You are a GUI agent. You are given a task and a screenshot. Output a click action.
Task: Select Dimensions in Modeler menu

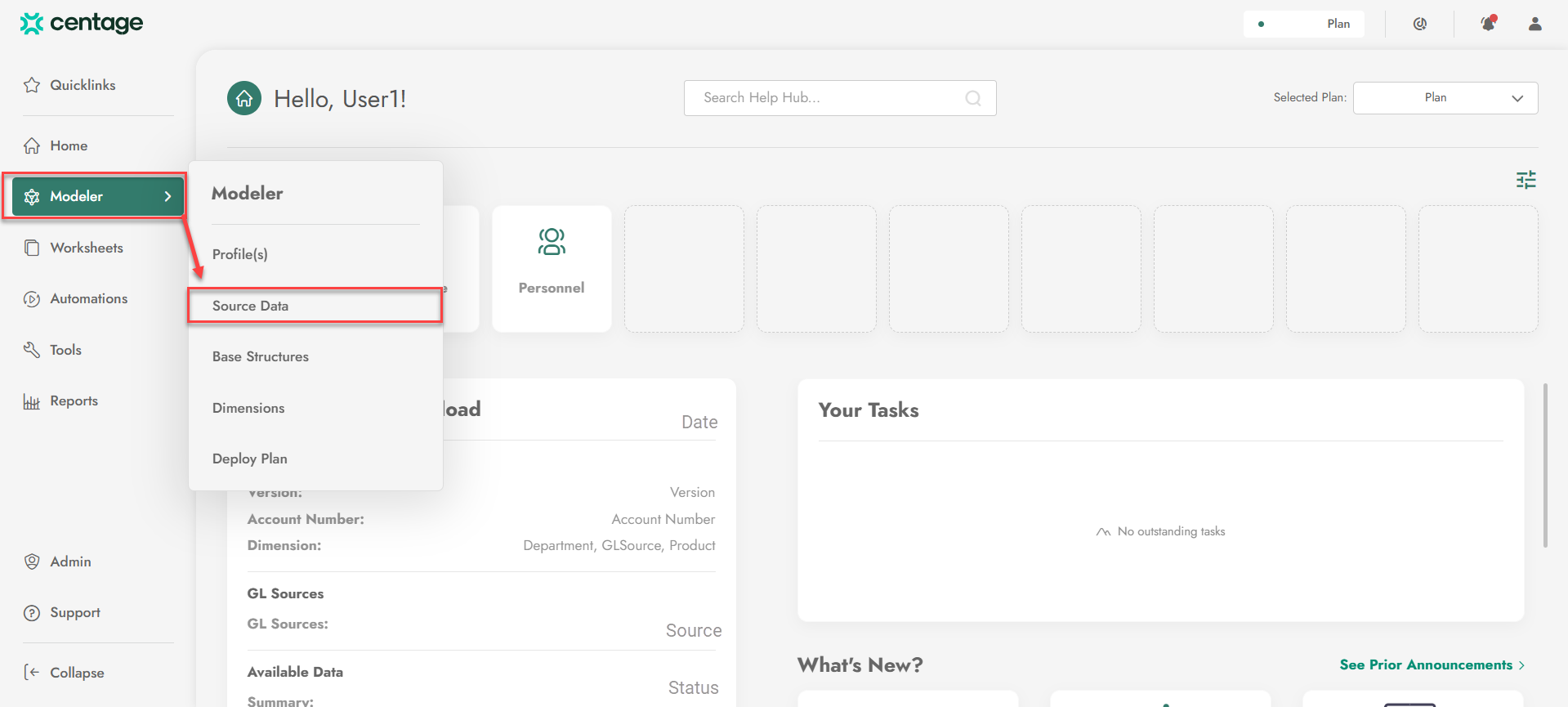[x=248, y=408]
